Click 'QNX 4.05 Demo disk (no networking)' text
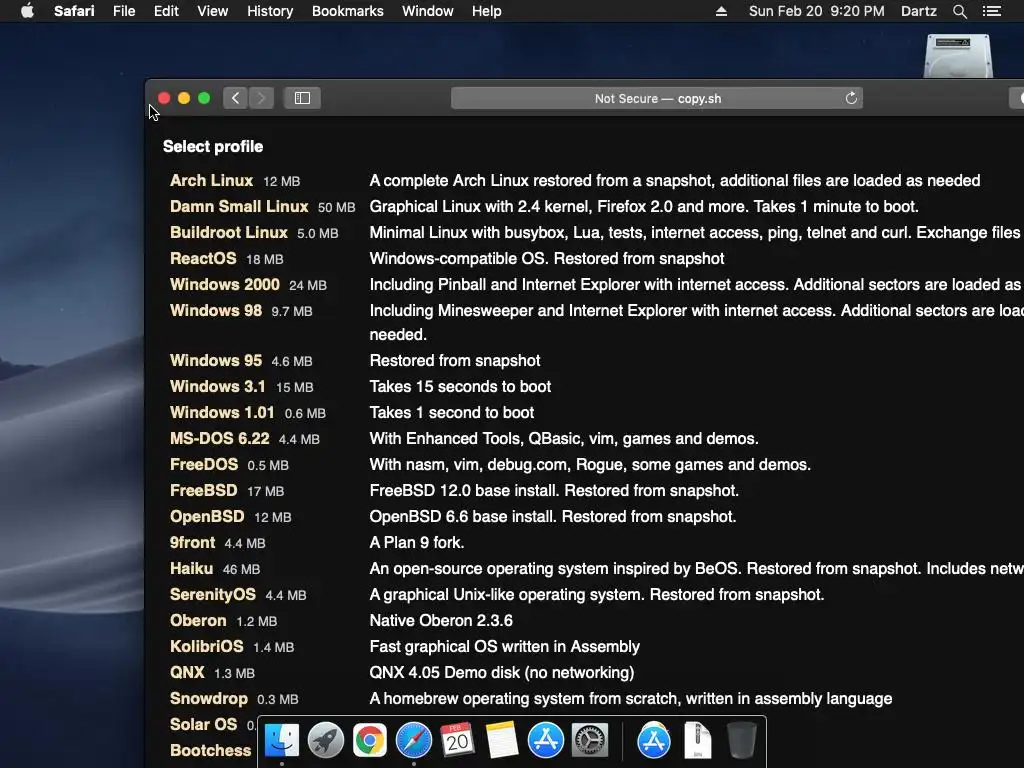Image resolution: width=1024 pixels, height=768 pixels. 502,673
